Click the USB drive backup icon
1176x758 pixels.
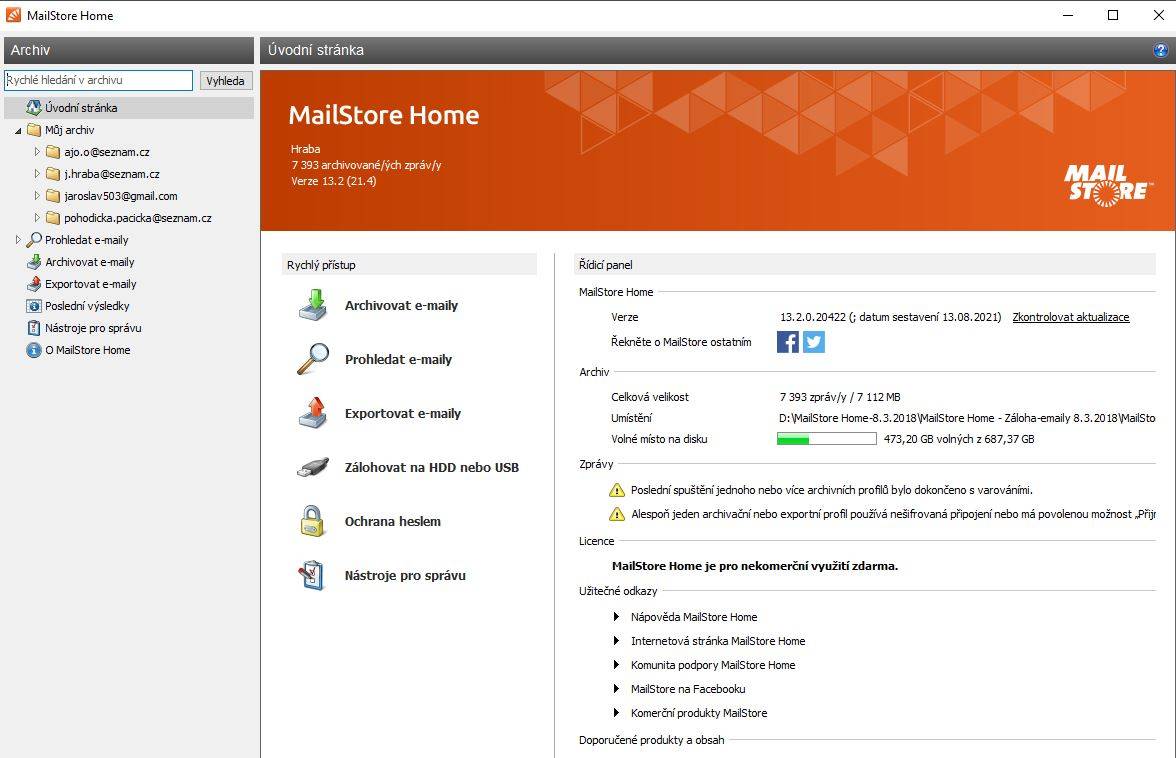click(313, 467)
